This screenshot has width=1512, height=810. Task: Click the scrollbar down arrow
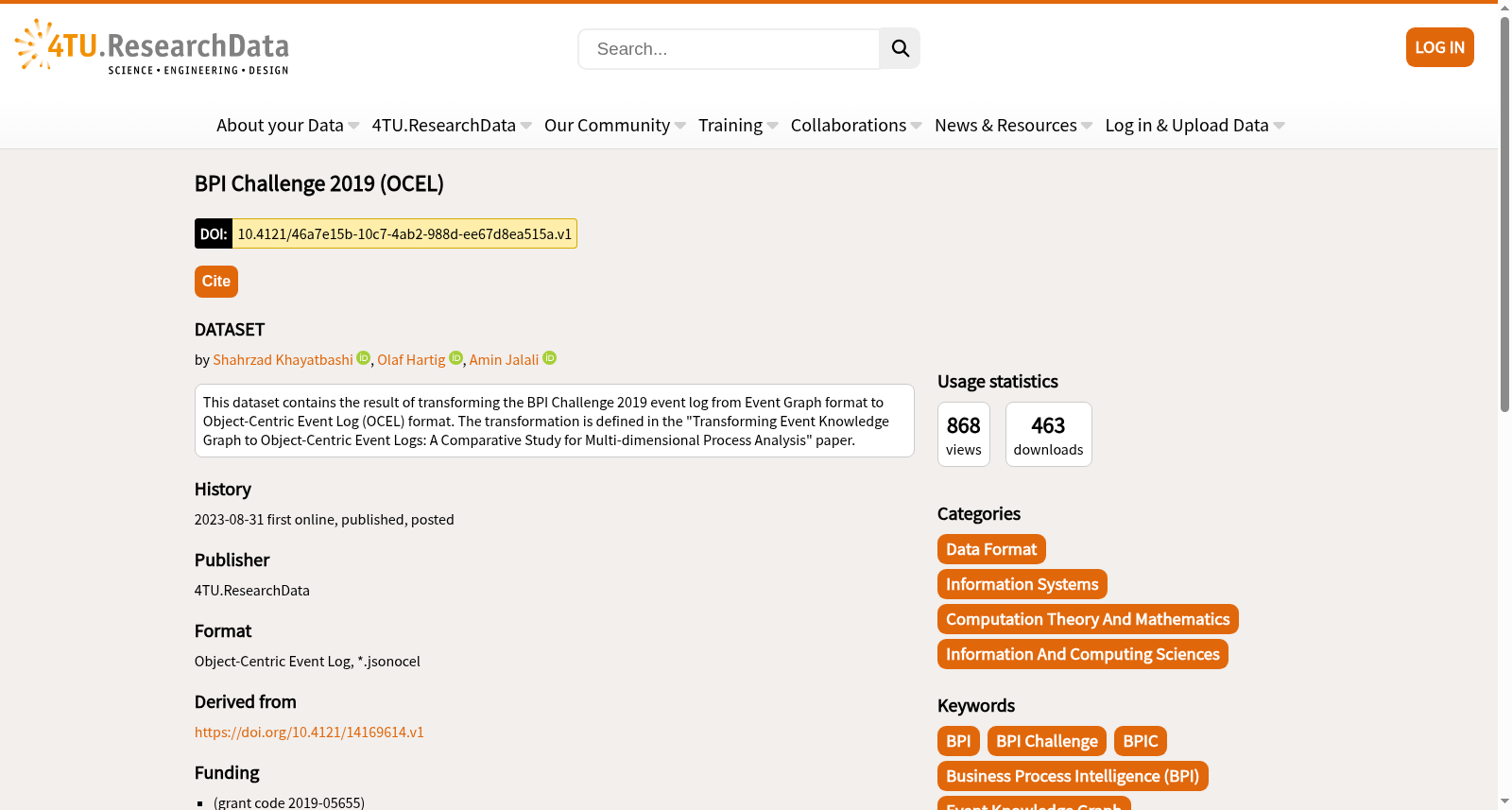point(1504,801)
